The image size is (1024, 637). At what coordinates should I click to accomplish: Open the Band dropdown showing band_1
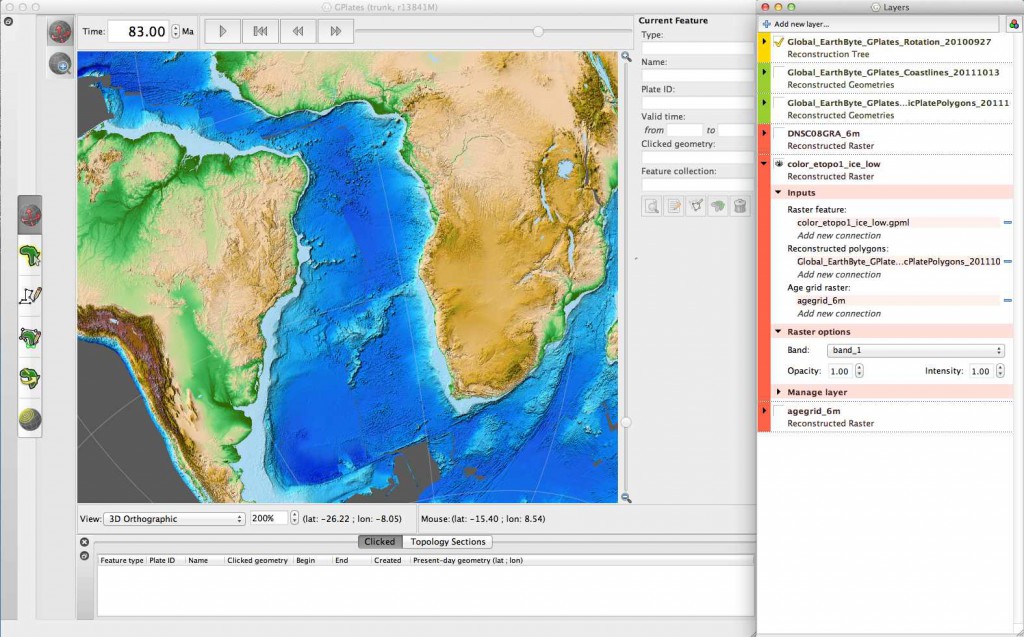coord(915,350)
